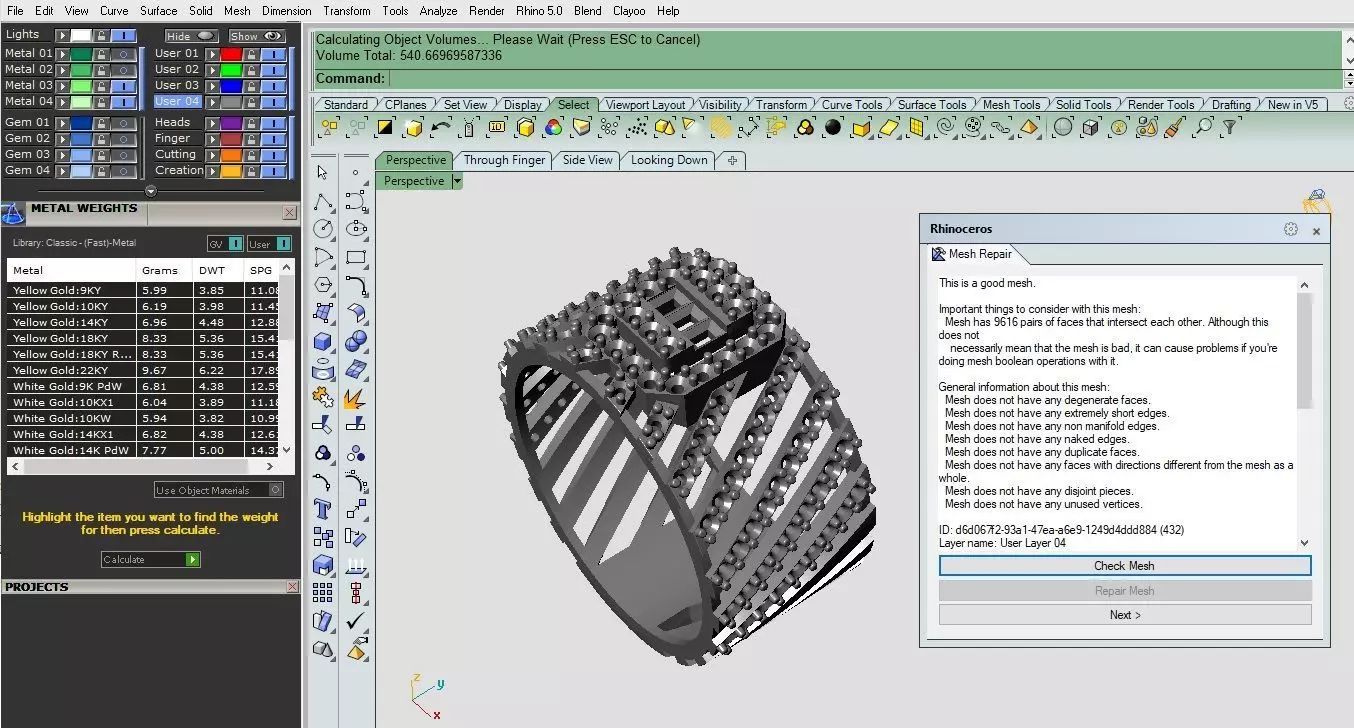Click Gem 01 dark blue swatch
The width and height of the screenshot is (1354, 728).
tap(82, 123)
